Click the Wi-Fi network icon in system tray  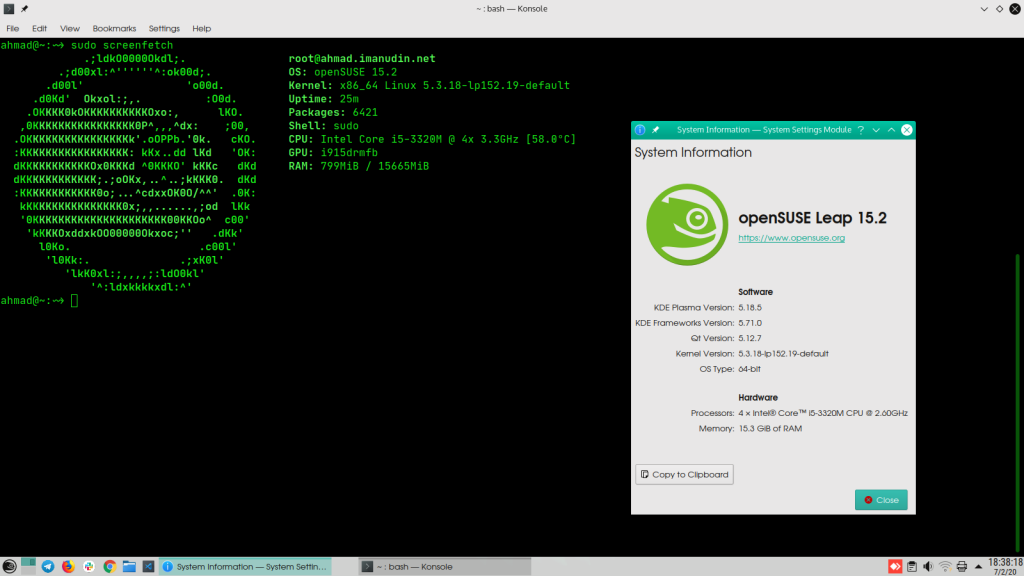[944, 565]
